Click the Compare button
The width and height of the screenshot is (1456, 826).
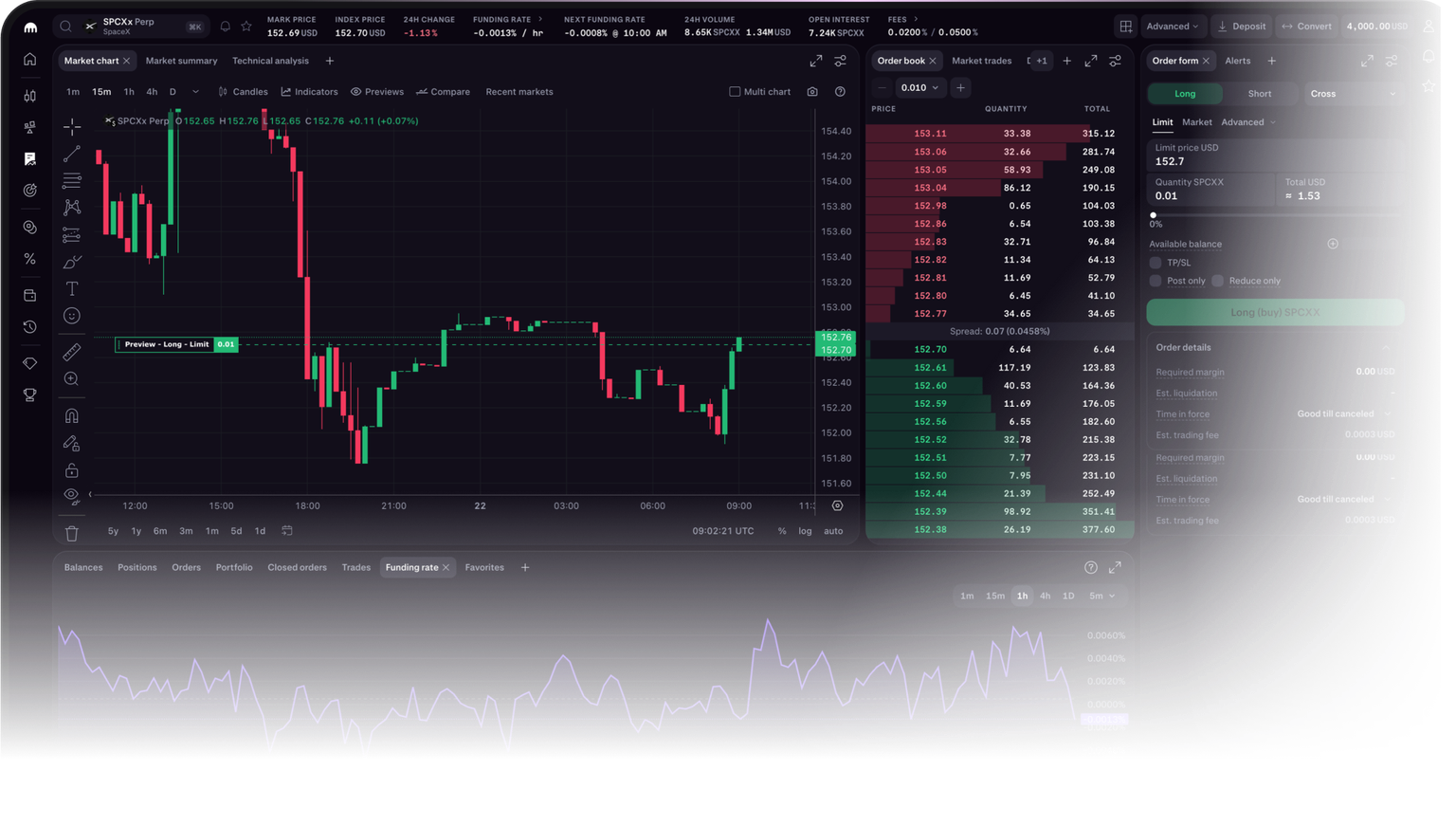(x=443, y=92)
